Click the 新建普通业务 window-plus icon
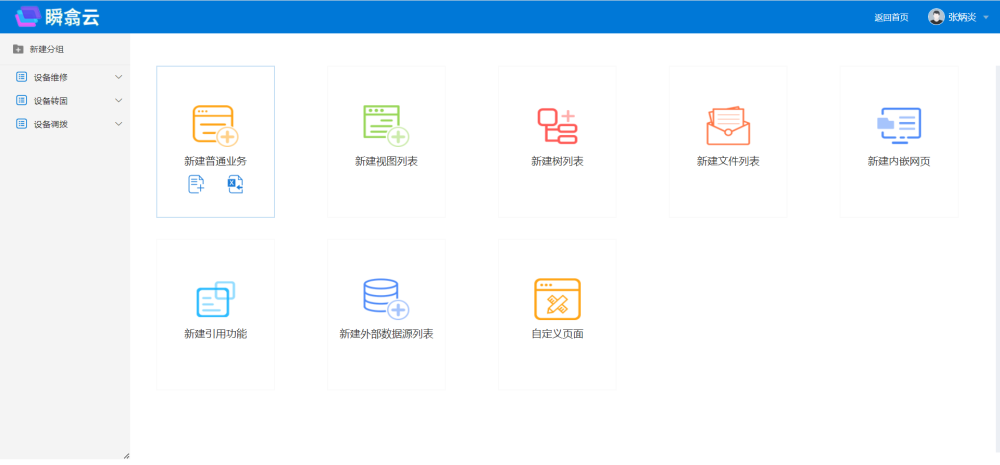Viewport: 1000px width, 465px height. click(215, 125)
